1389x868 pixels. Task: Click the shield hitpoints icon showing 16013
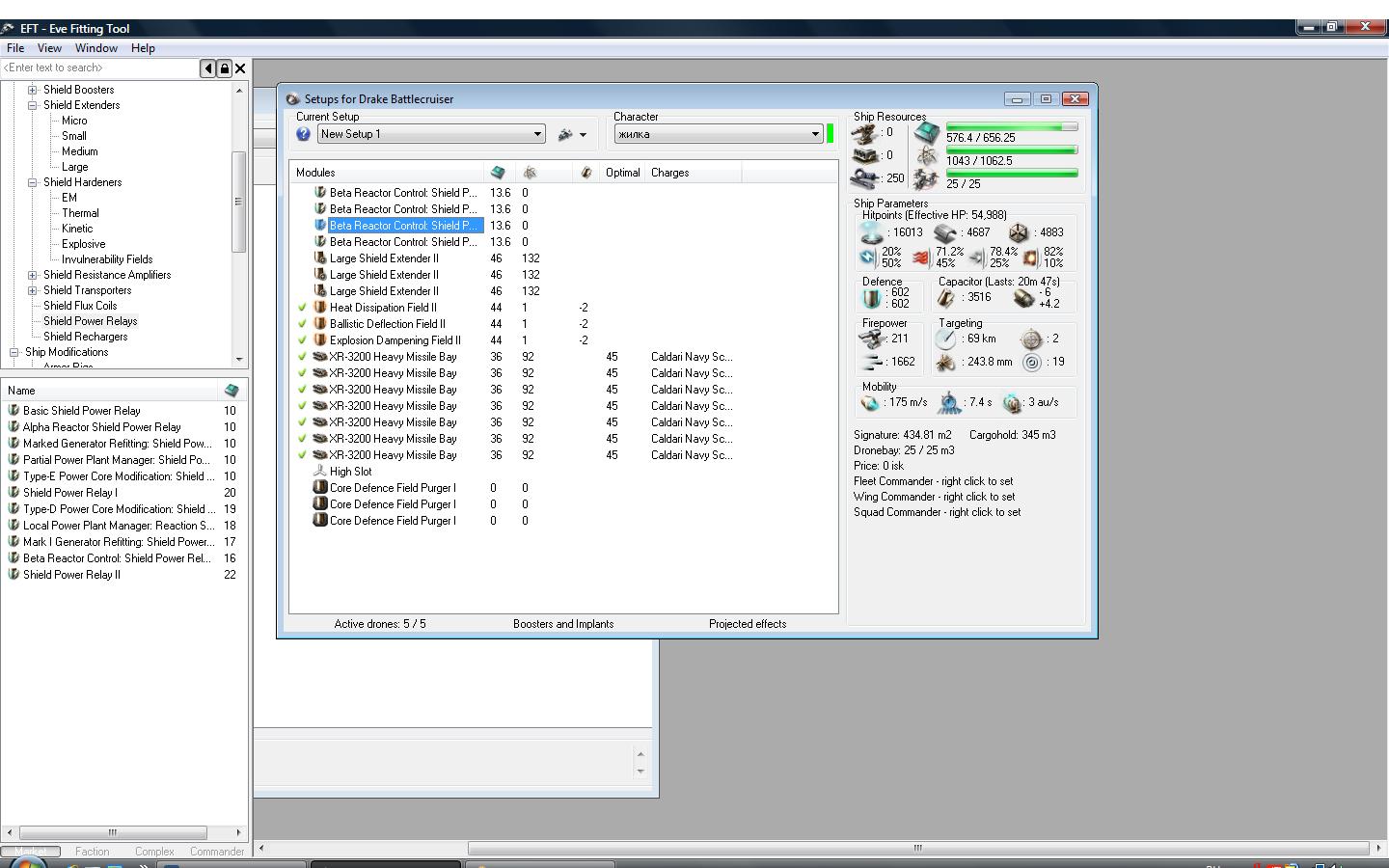tap(872, 232)
